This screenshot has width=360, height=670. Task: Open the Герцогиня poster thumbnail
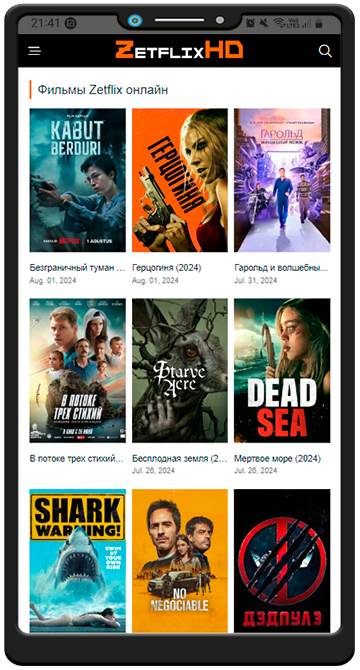tap(180, 180)
